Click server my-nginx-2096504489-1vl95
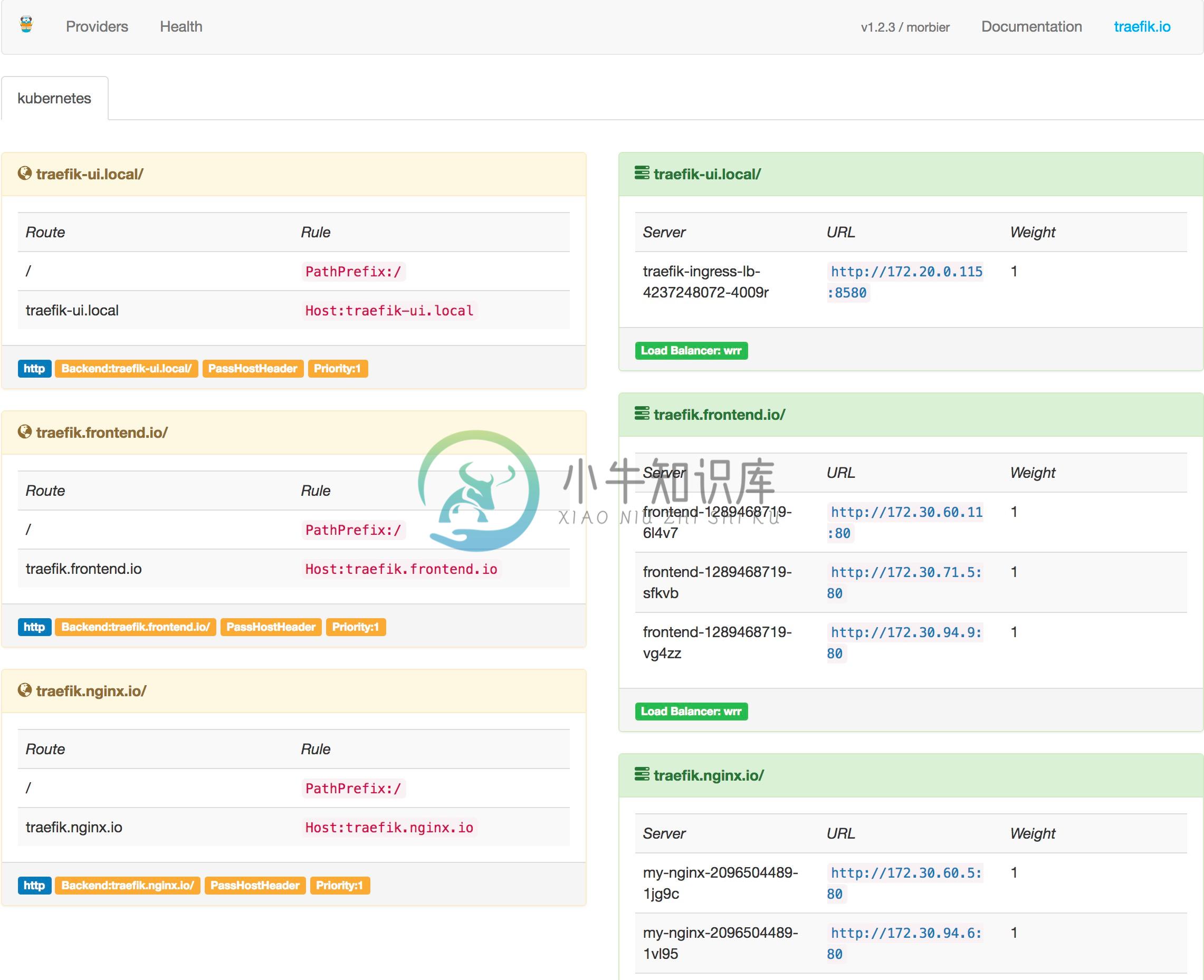 click(x=721, y=943)
